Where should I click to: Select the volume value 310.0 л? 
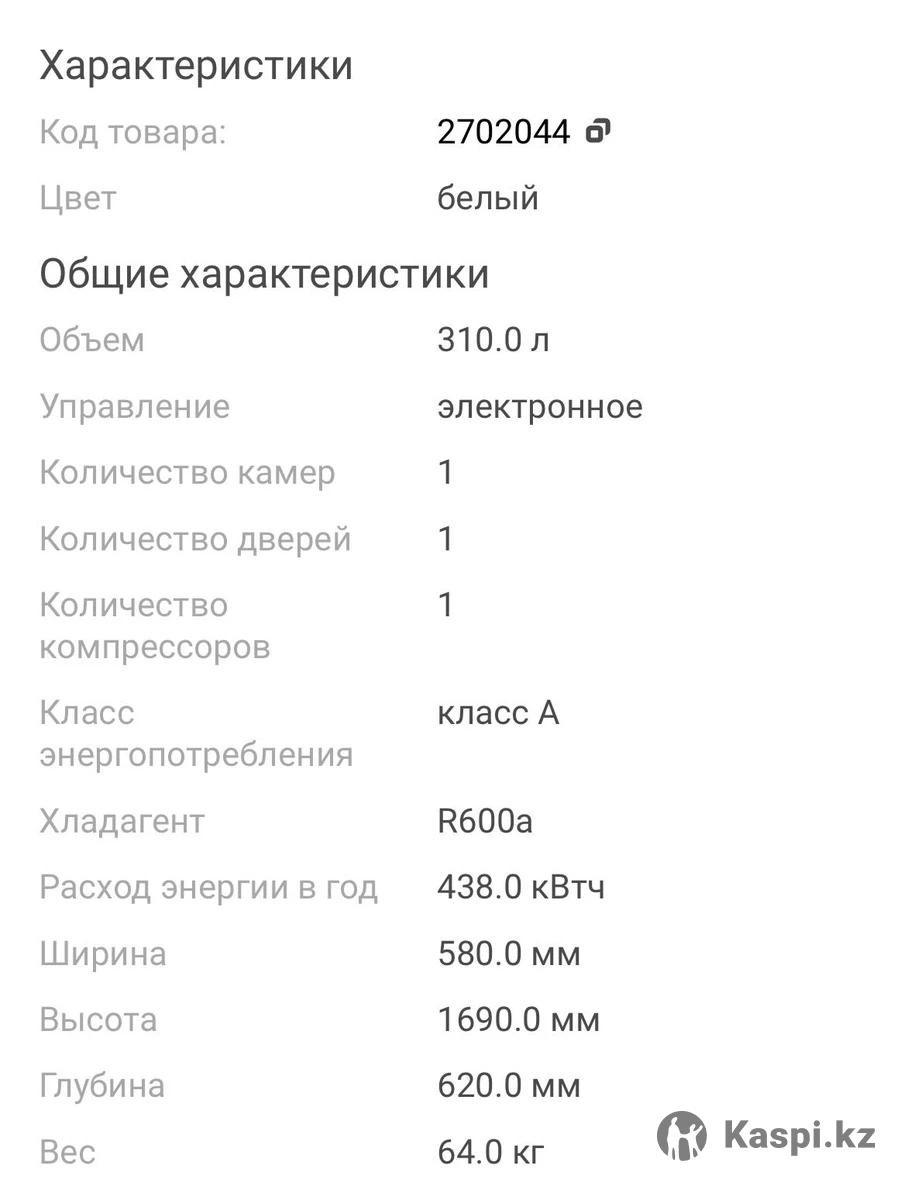coord(494,340)
